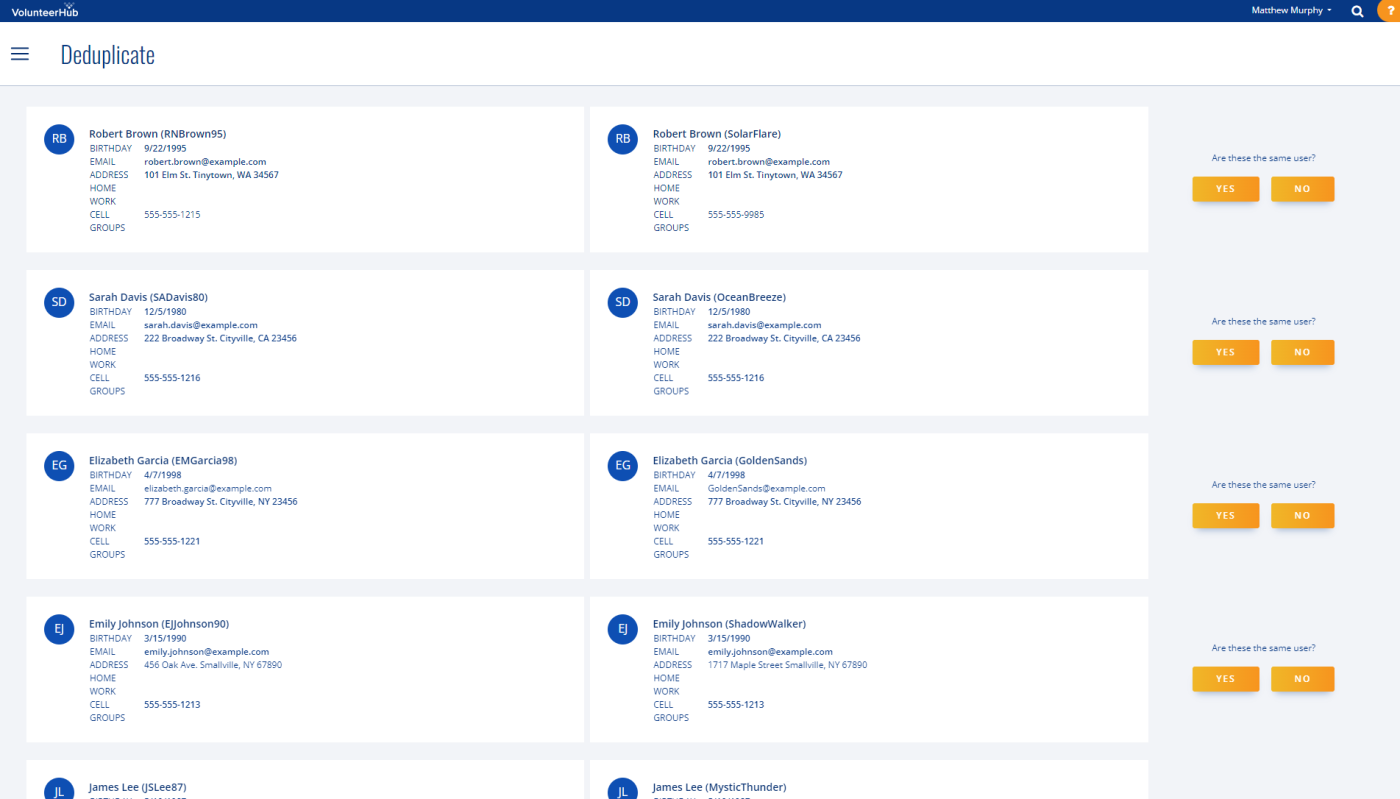
Task: Click EJ avatar for Emily Johnson (ShadowWalker)
Action: point(623,629)
